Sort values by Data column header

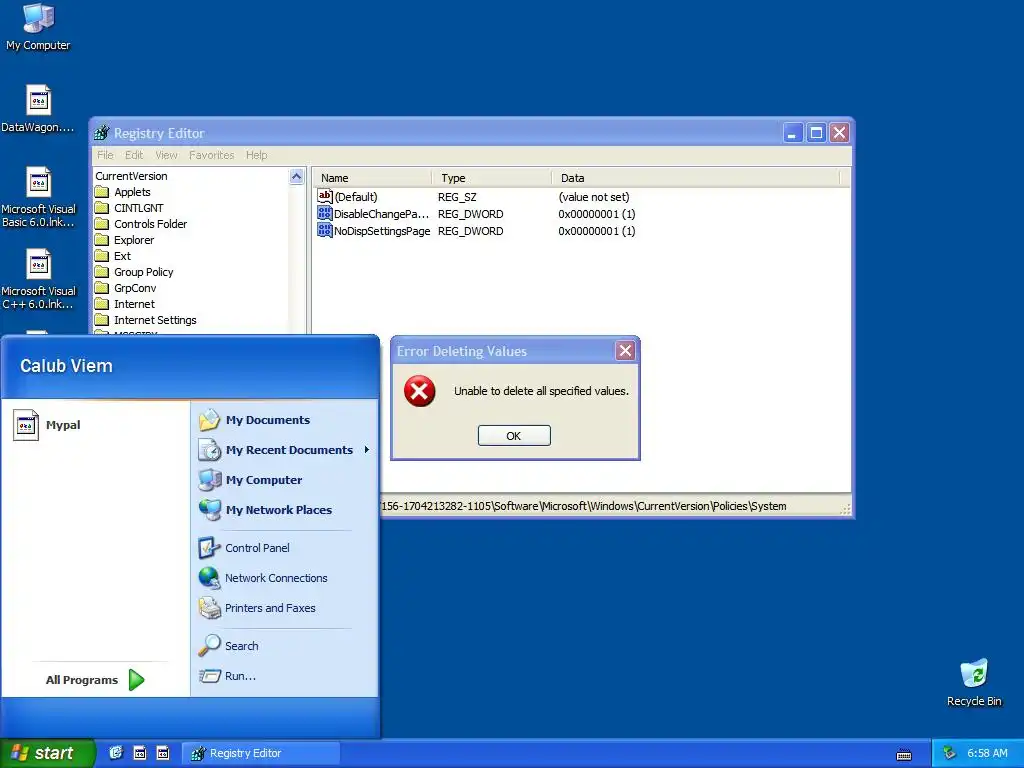point(696,178)
